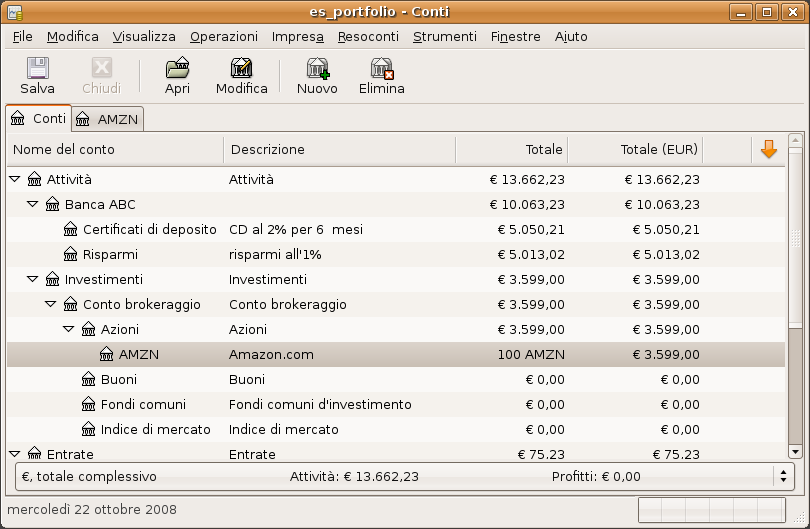This screenshot has width=810, height=529.
Task: Click the Apri open-account toolbar icon
Action: pos(177,68)
